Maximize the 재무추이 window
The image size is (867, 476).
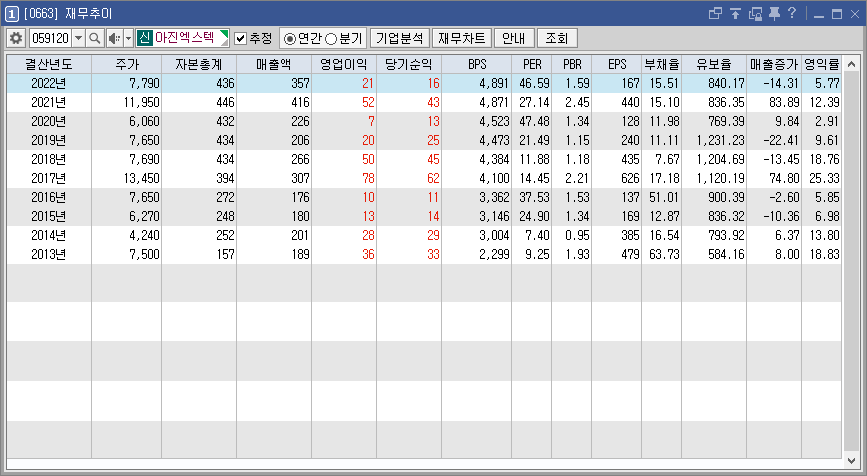837,14
